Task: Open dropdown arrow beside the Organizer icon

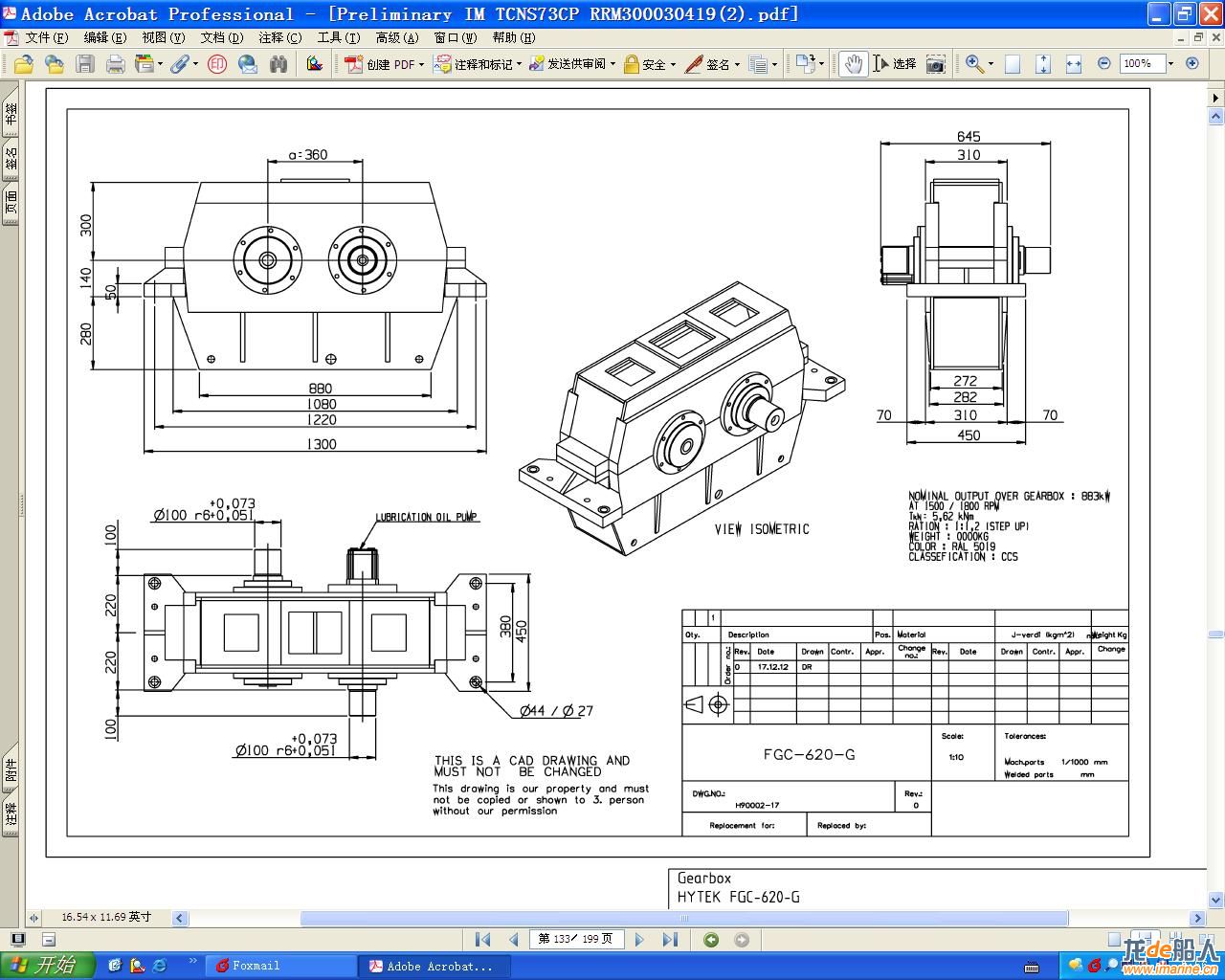Action: [x=160, y=64]
